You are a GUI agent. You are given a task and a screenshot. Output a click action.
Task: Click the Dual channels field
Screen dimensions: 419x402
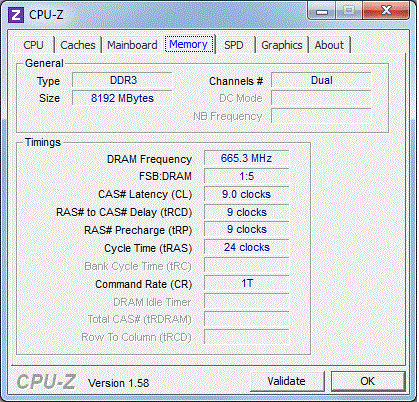coord(321,80)
